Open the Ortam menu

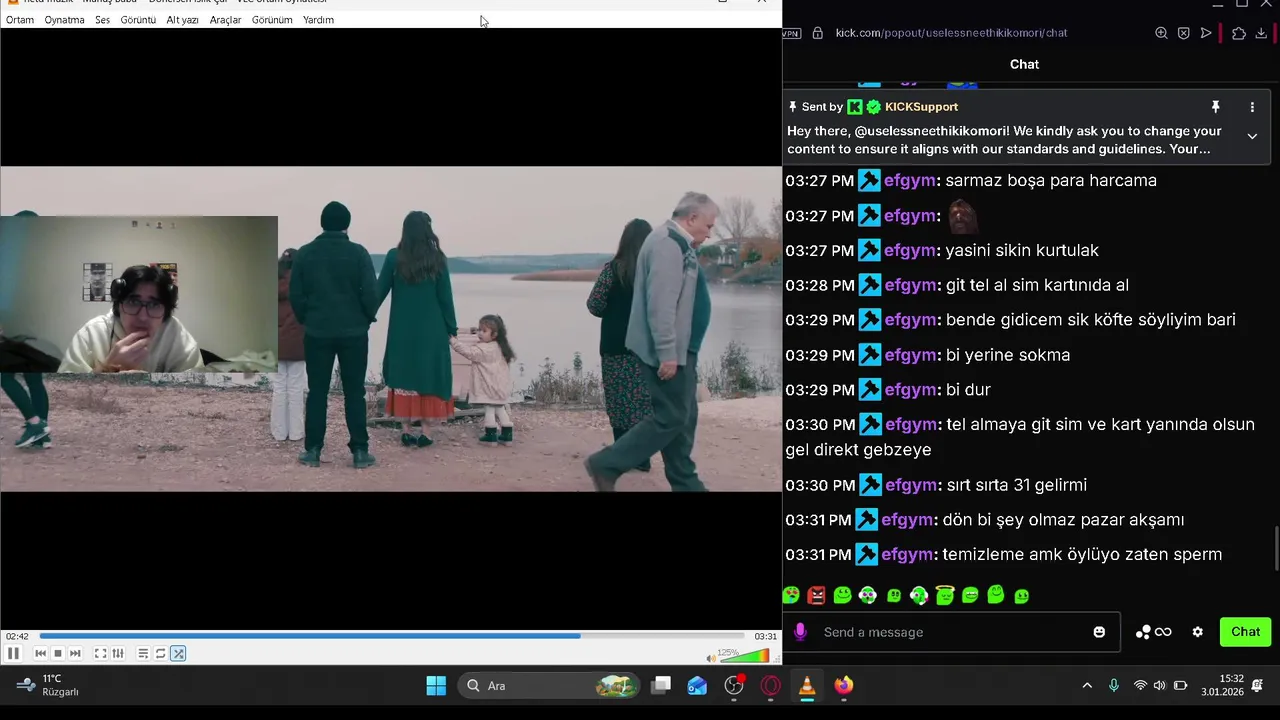[x=20, y=20]
